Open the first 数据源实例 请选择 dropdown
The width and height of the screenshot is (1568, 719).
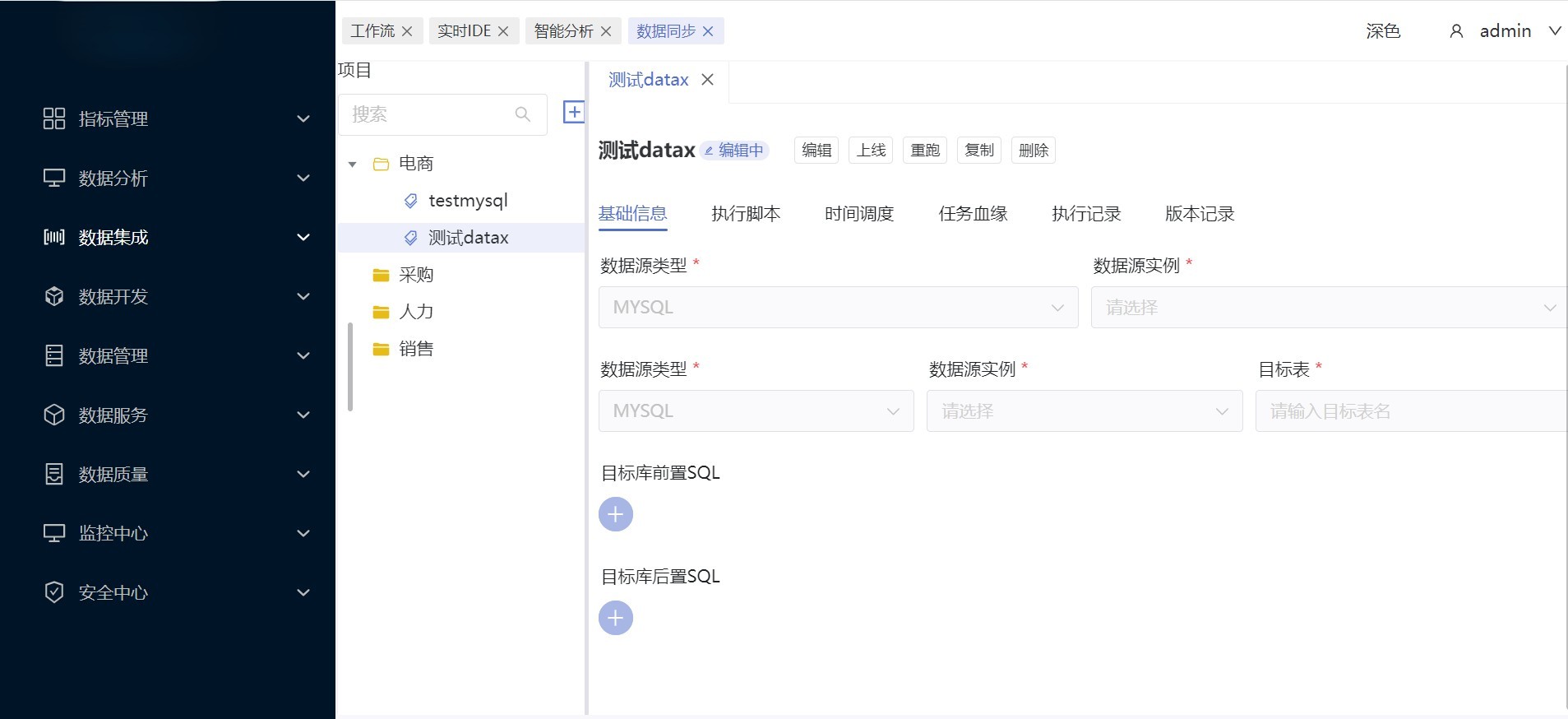tap(1329, 308)
